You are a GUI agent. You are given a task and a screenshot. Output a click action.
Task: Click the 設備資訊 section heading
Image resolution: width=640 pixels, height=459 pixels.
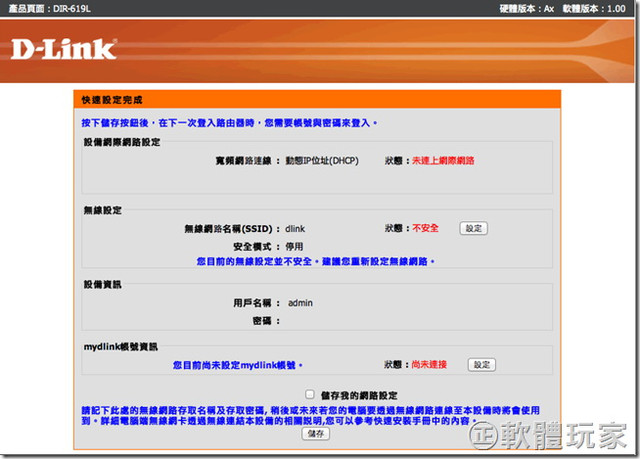(103, 284)
